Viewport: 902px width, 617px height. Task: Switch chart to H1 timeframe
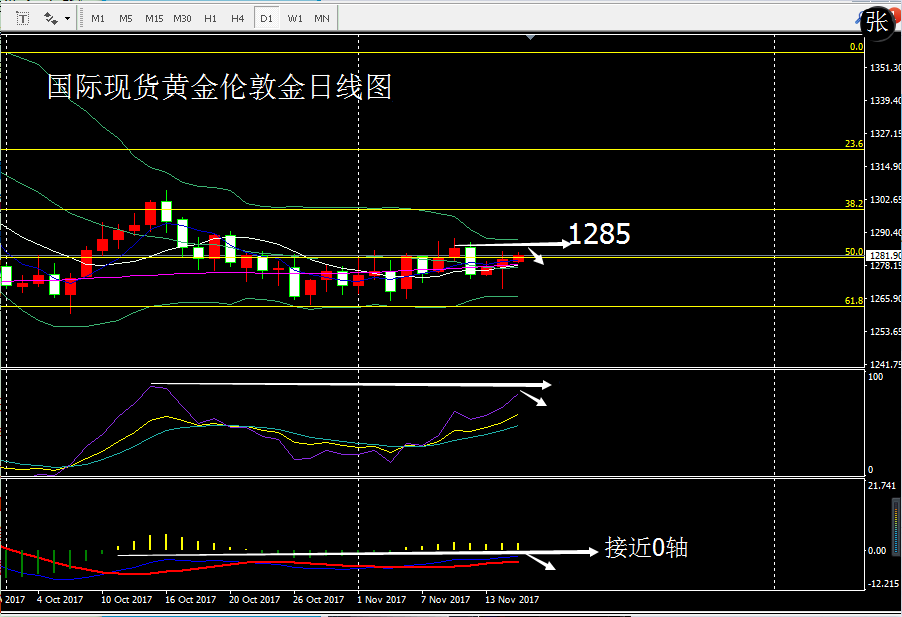click(x=210, y=18)
